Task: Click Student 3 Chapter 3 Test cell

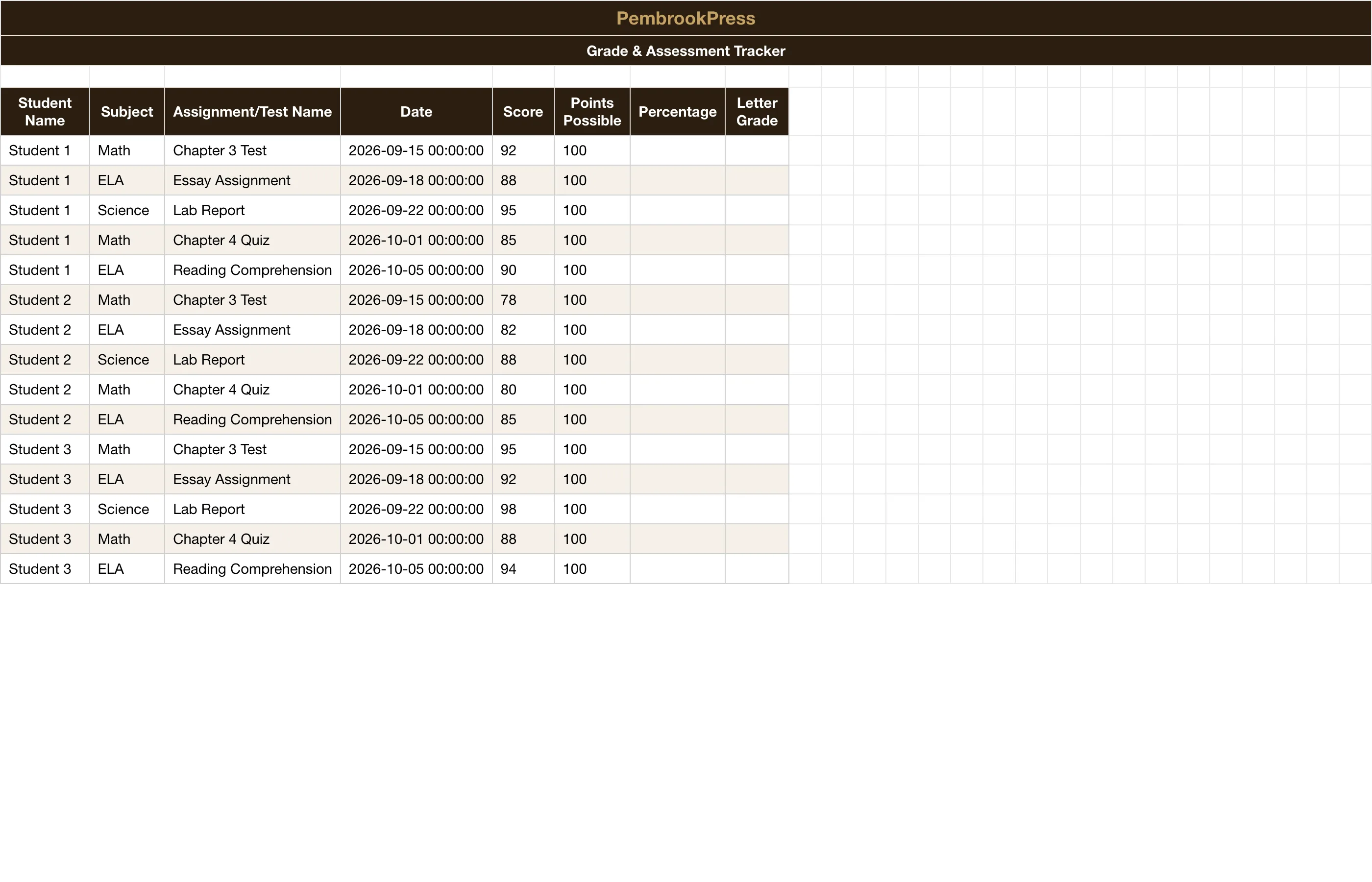Action: [x=252, y=450]
